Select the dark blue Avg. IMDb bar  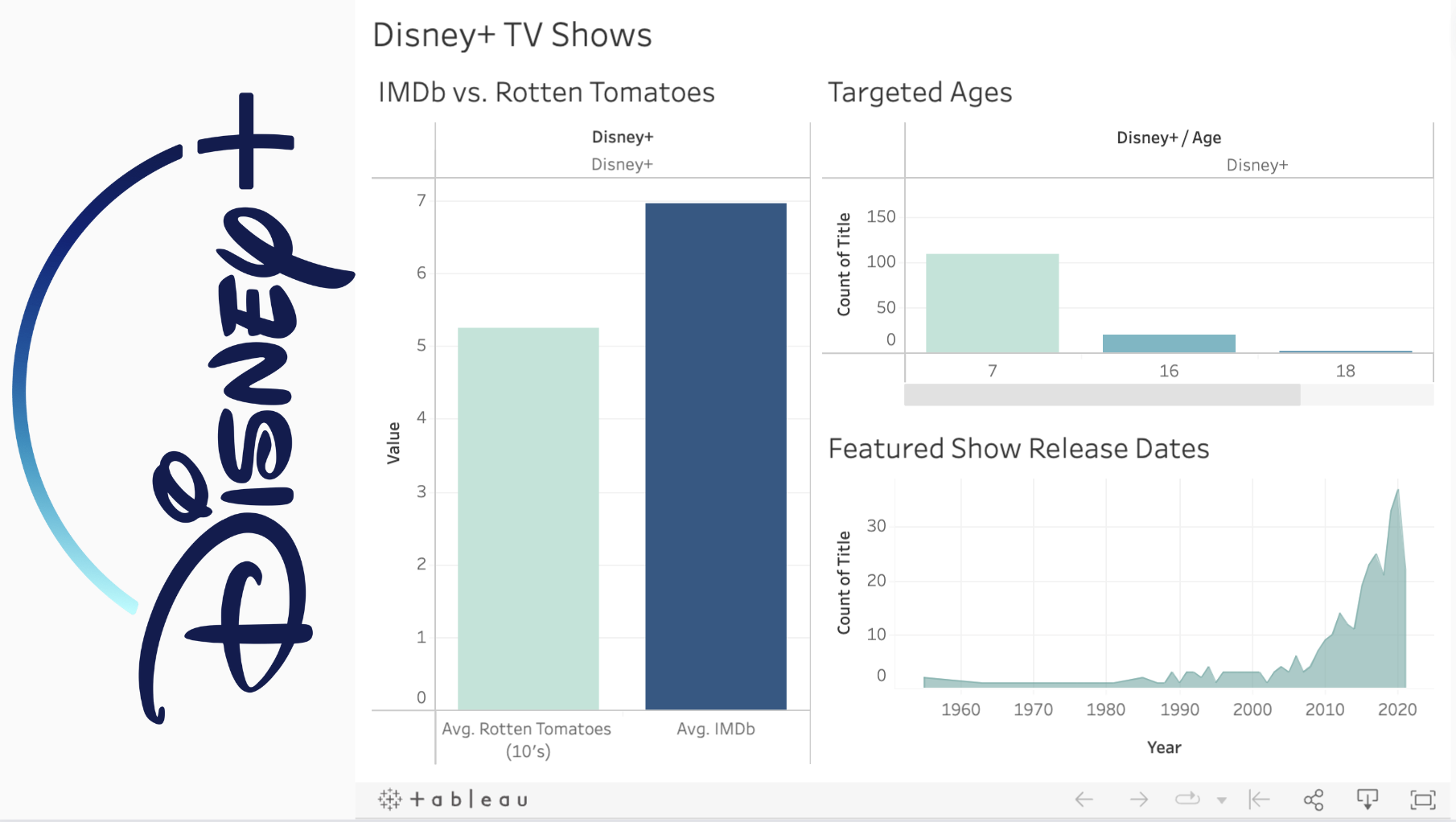point(716,456)
